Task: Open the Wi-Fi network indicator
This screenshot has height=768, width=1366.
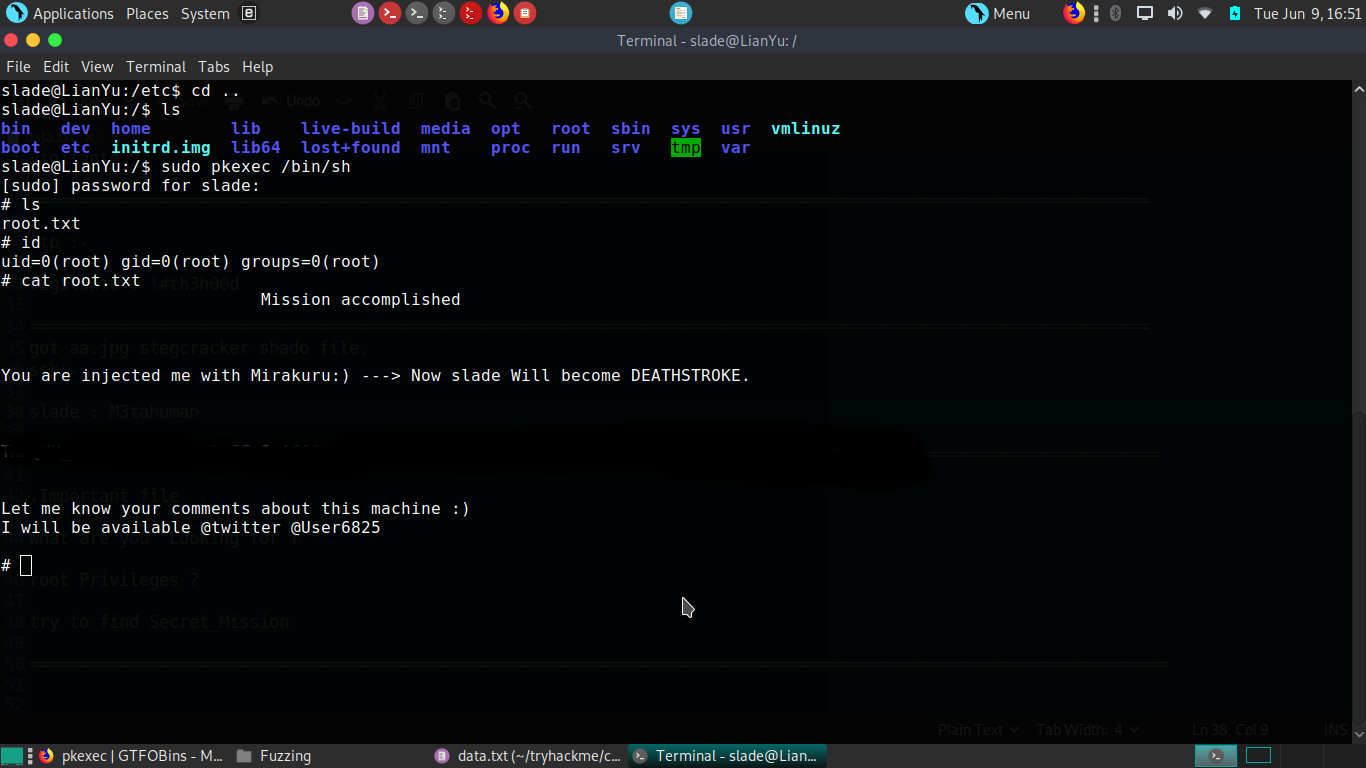Action: (x=1205, y=13)
